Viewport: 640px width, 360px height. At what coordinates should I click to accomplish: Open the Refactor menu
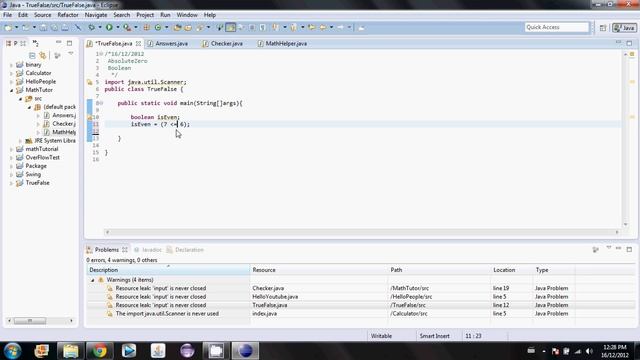(68, 15)
